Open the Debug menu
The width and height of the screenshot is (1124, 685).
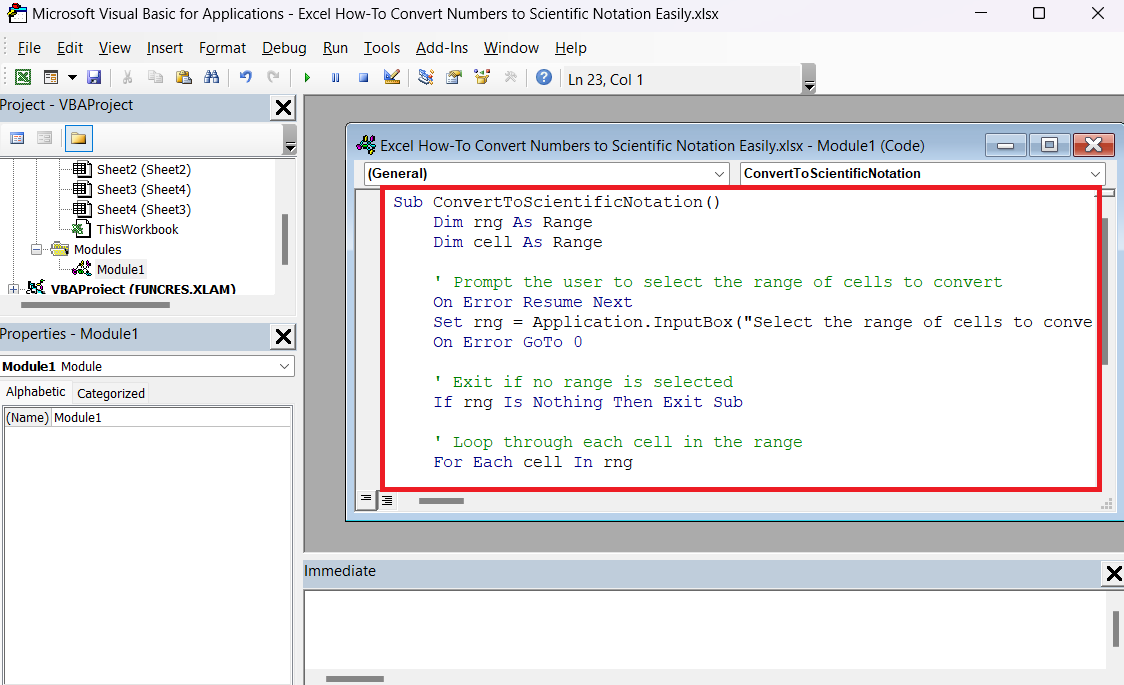[x=284, y=48]
